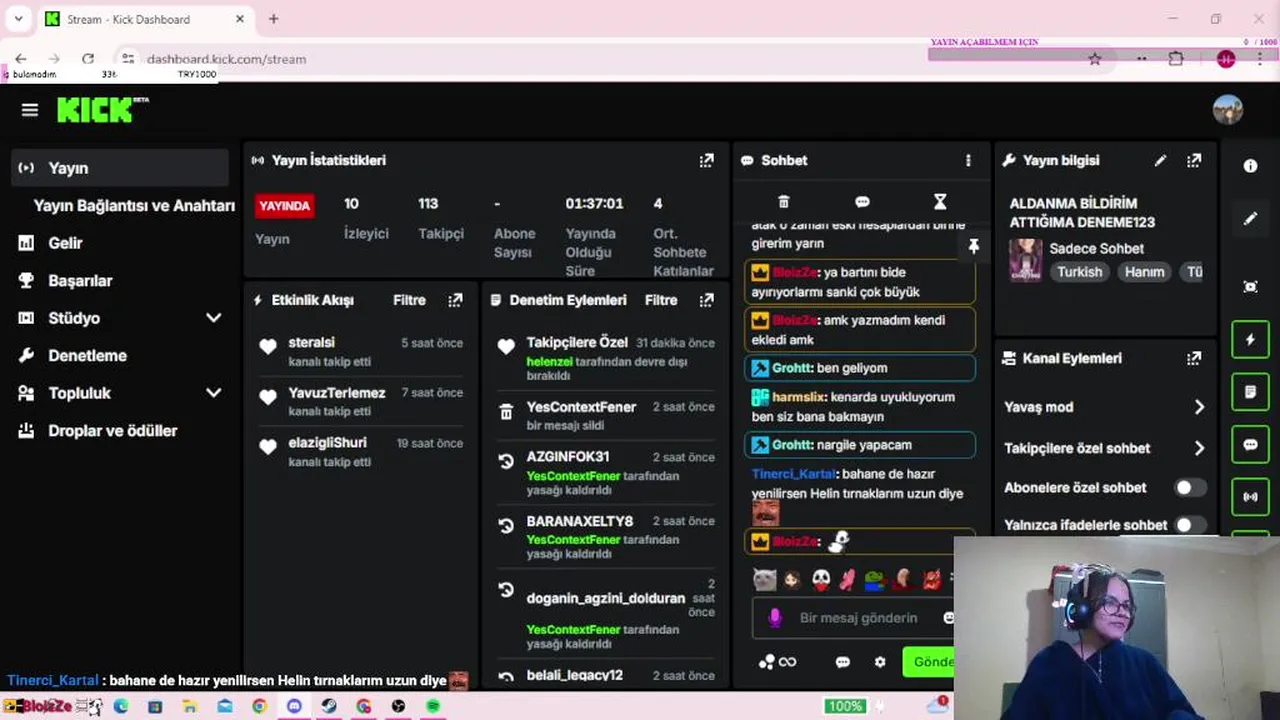1280x720 pixels.
Task: Pop out the Yayın İstatistikleri panel
Action: coord(707,160)
